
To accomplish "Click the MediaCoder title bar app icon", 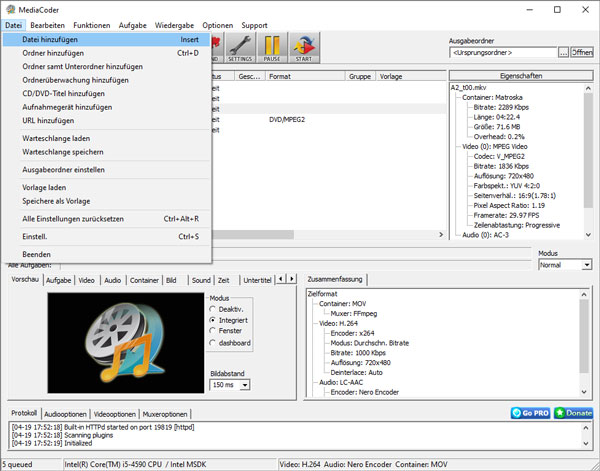I will (11, 10).
